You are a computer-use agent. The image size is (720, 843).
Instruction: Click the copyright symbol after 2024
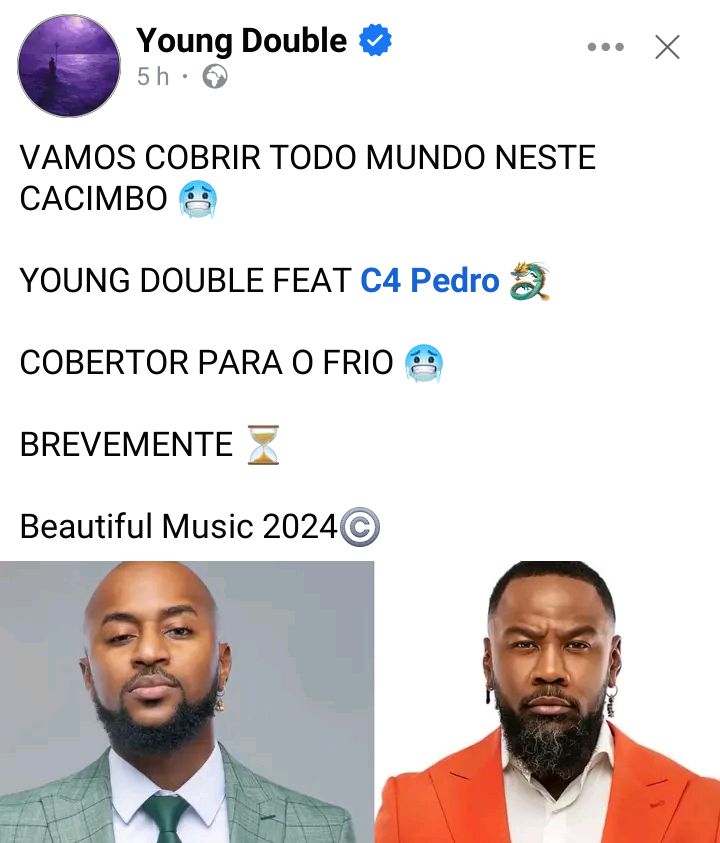(360, 527)
